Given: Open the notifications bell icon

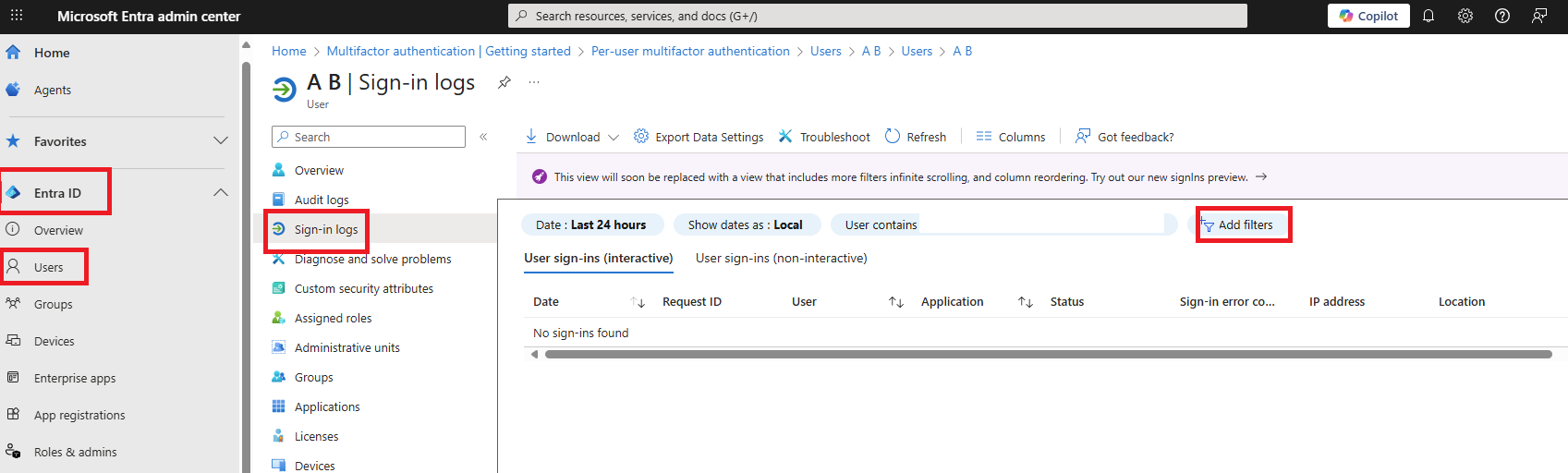Looking at the screenshot, I should (1428, 16).
